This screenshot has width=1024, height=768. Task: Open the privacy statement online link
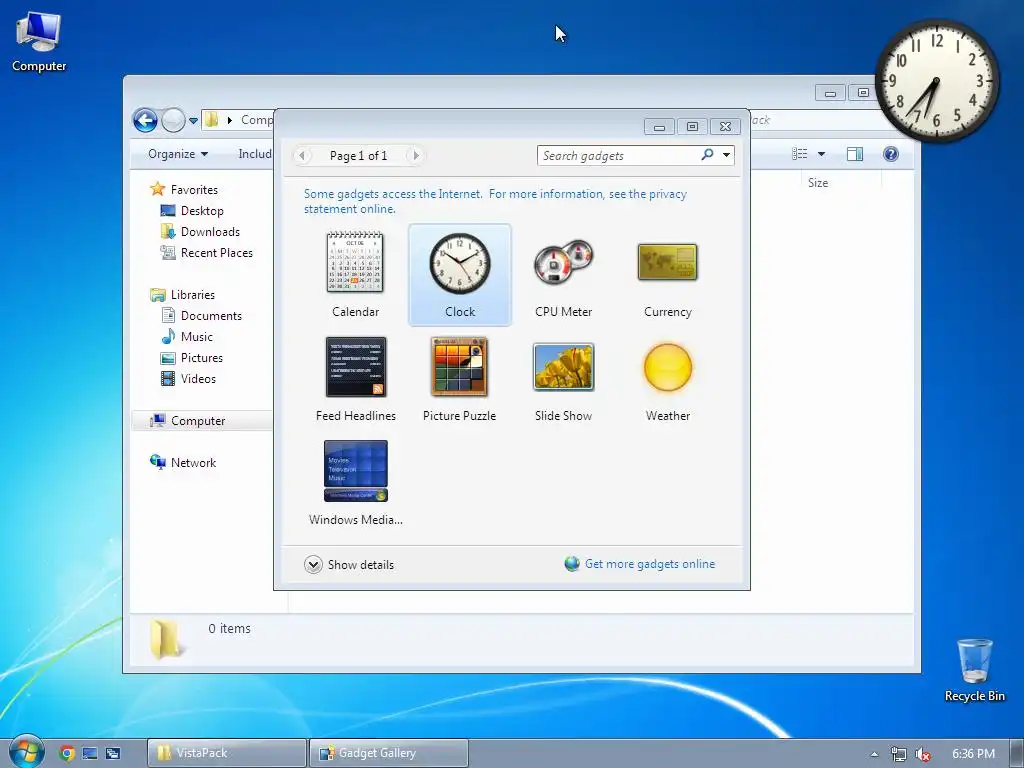(x=495, y=201)
